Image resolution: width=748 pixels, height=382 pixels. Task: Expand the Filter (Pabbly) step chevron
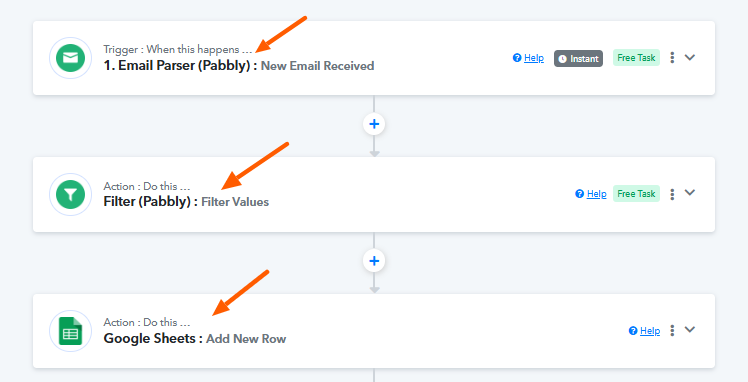coord(690,193)
